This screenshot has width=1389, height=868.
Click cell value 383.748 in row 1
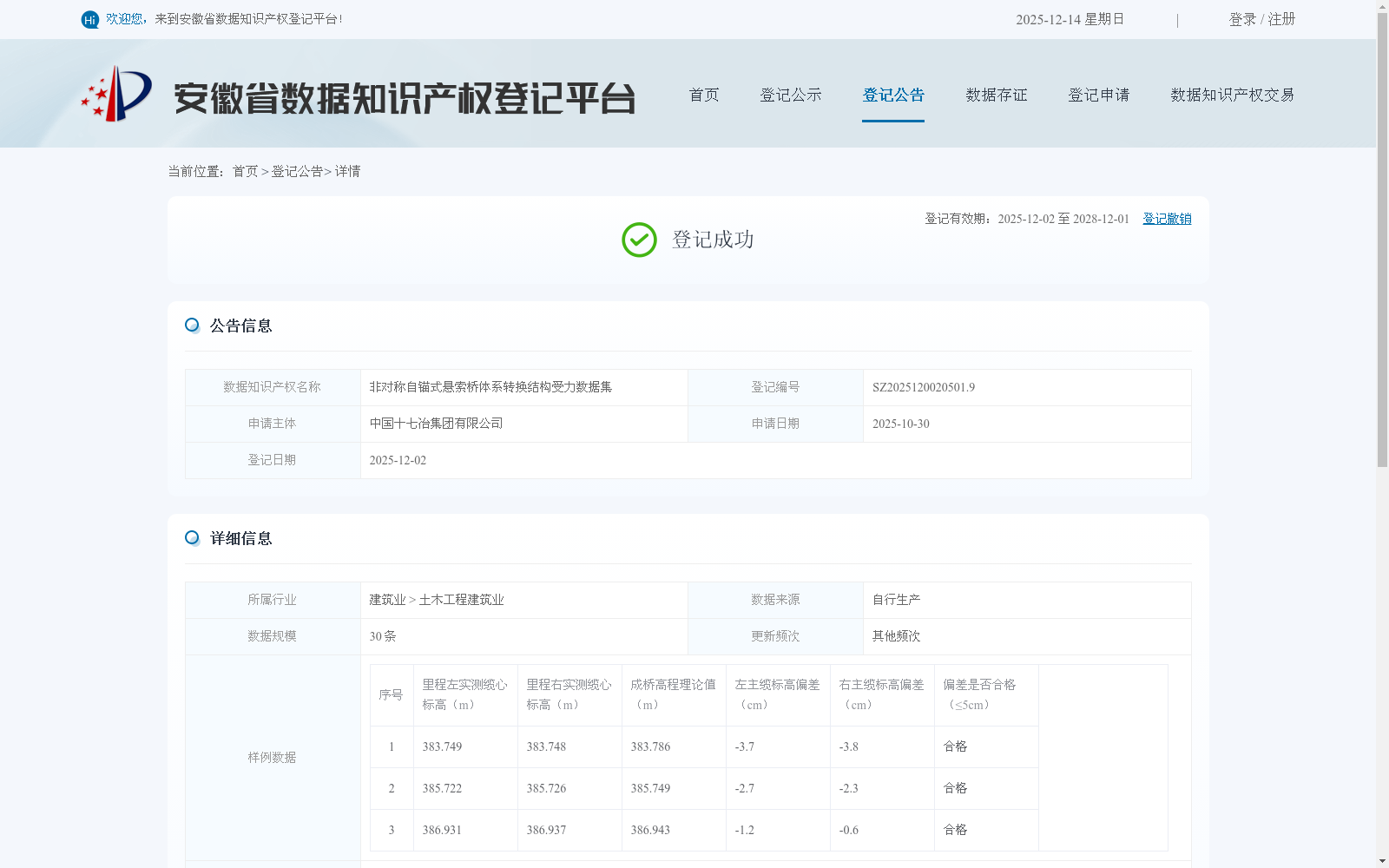click(x=546, y=746)
